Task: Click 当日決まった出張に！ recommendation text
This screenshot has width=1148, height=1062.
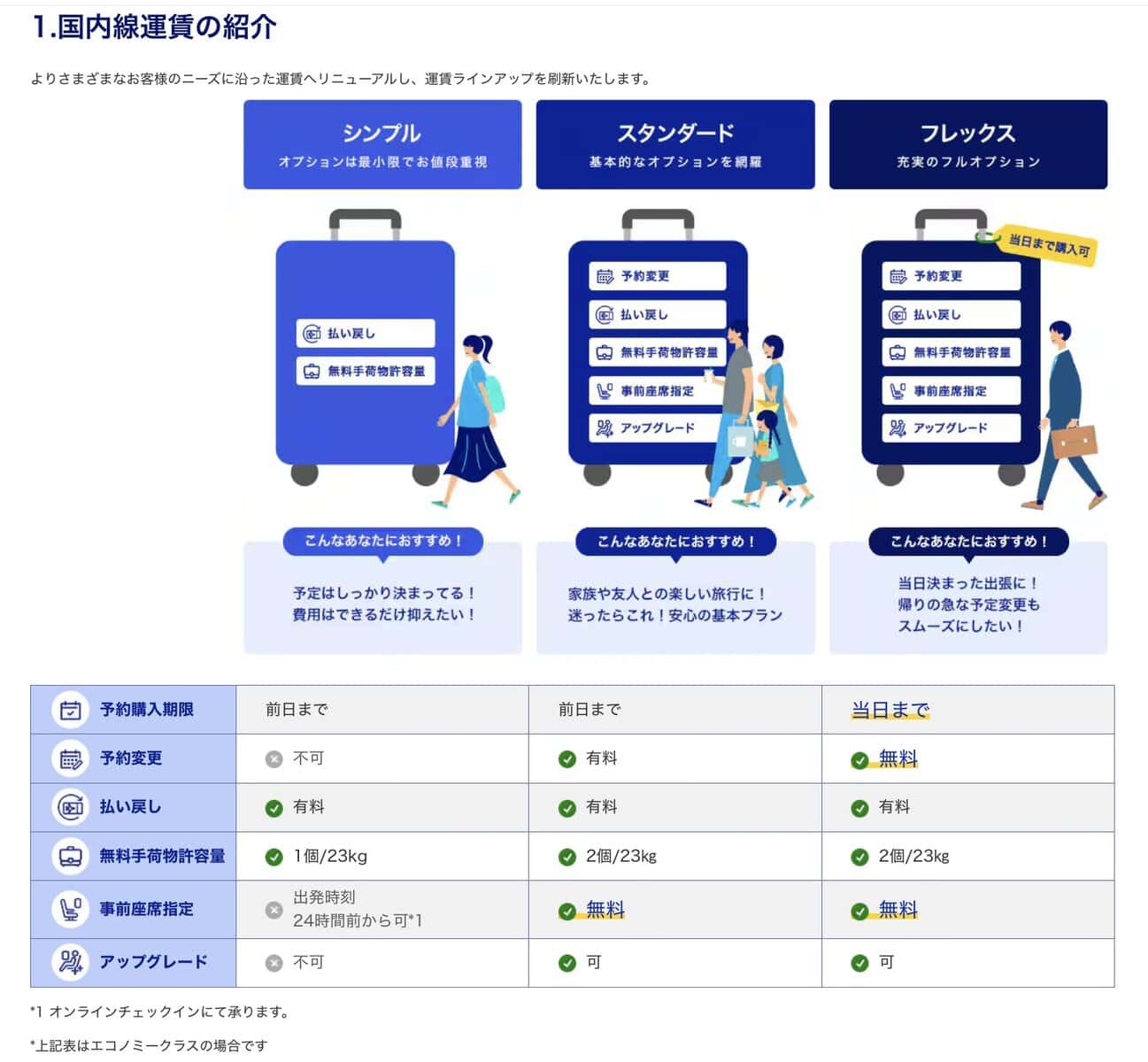Action: pyautogui.click(x=968, y=583)
